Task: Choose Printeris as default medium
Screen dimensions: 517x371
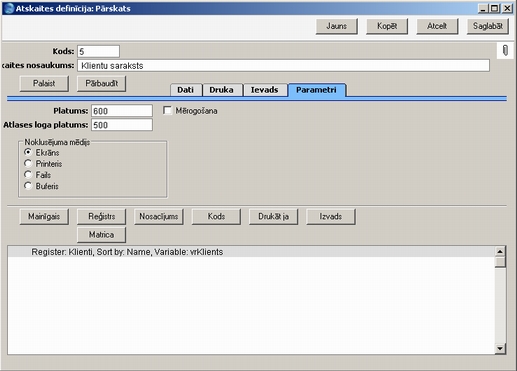Action: (28, 163)
